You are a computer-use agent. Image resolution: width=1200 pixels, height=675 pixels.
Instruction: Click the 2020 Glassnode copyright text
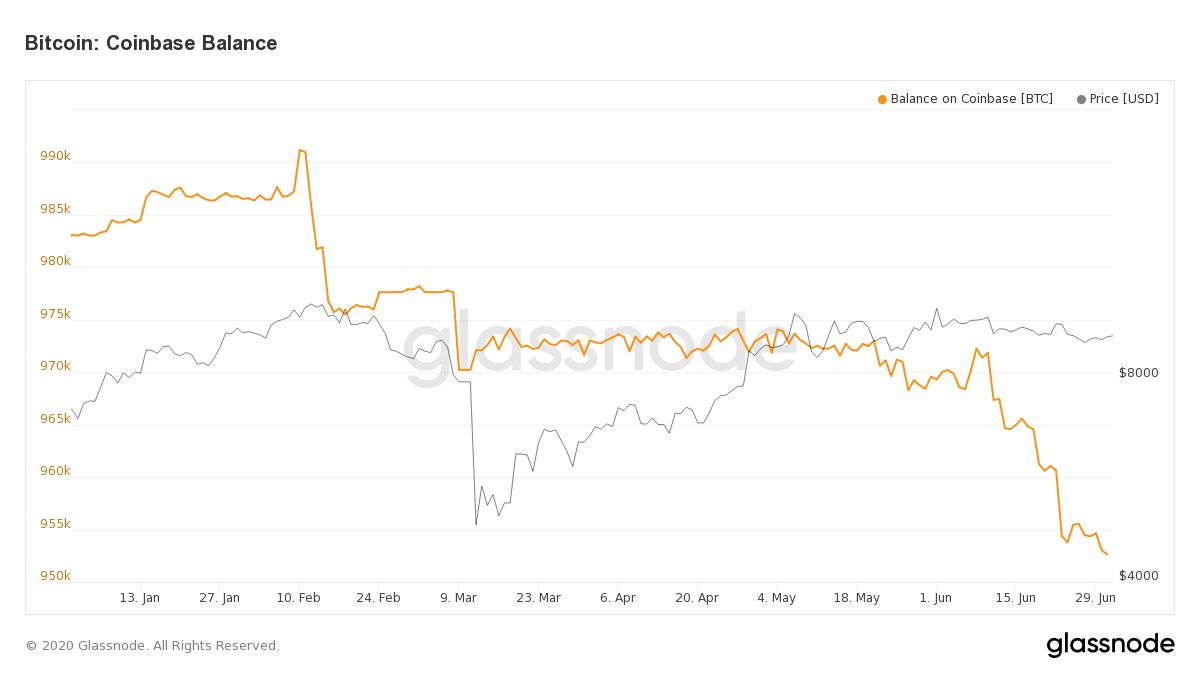click(x=152, y=646)
